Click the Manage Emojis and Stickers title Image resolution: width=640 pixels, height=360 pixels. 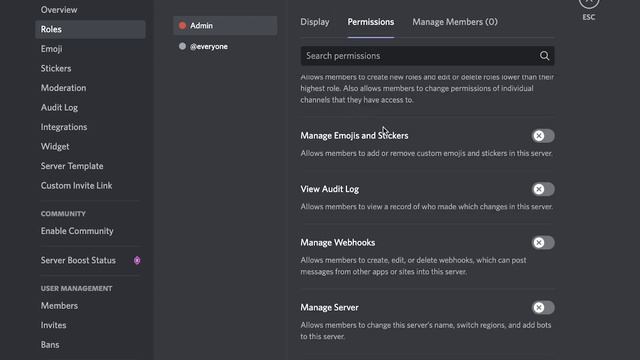point(354,136)
